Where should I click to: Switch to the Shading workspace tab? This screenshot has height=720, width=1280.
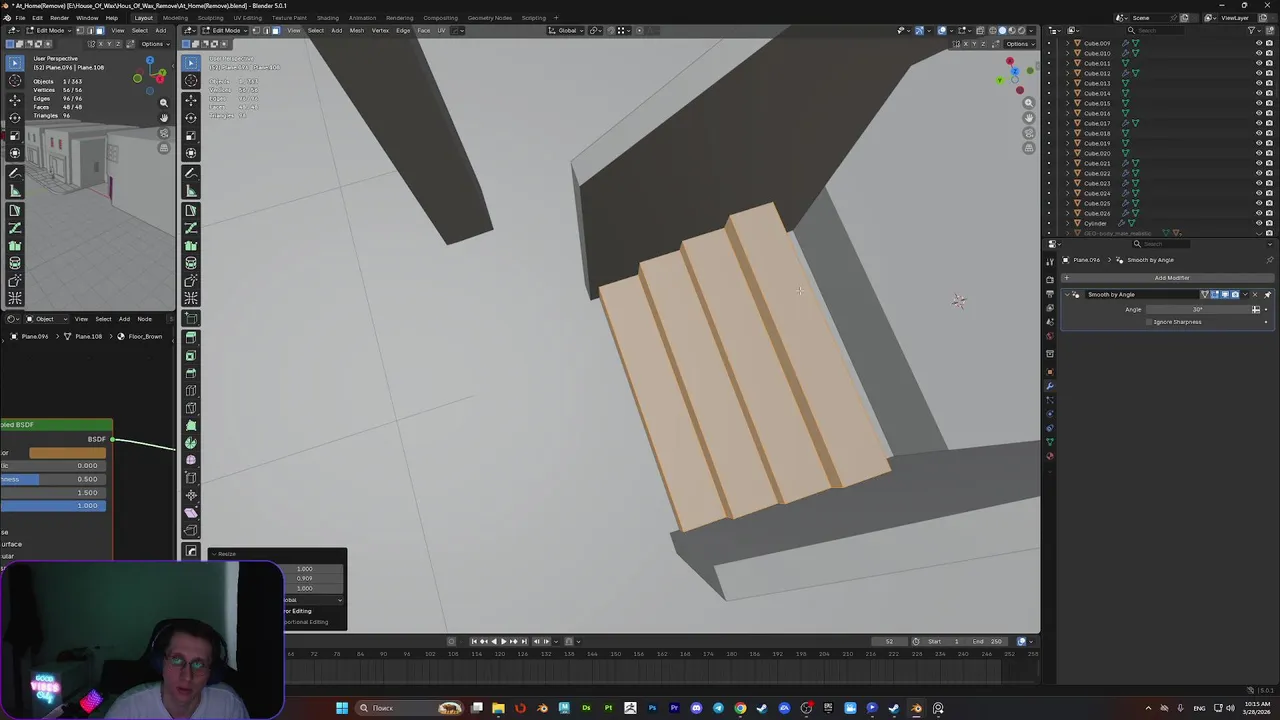(x=327, y=18)
